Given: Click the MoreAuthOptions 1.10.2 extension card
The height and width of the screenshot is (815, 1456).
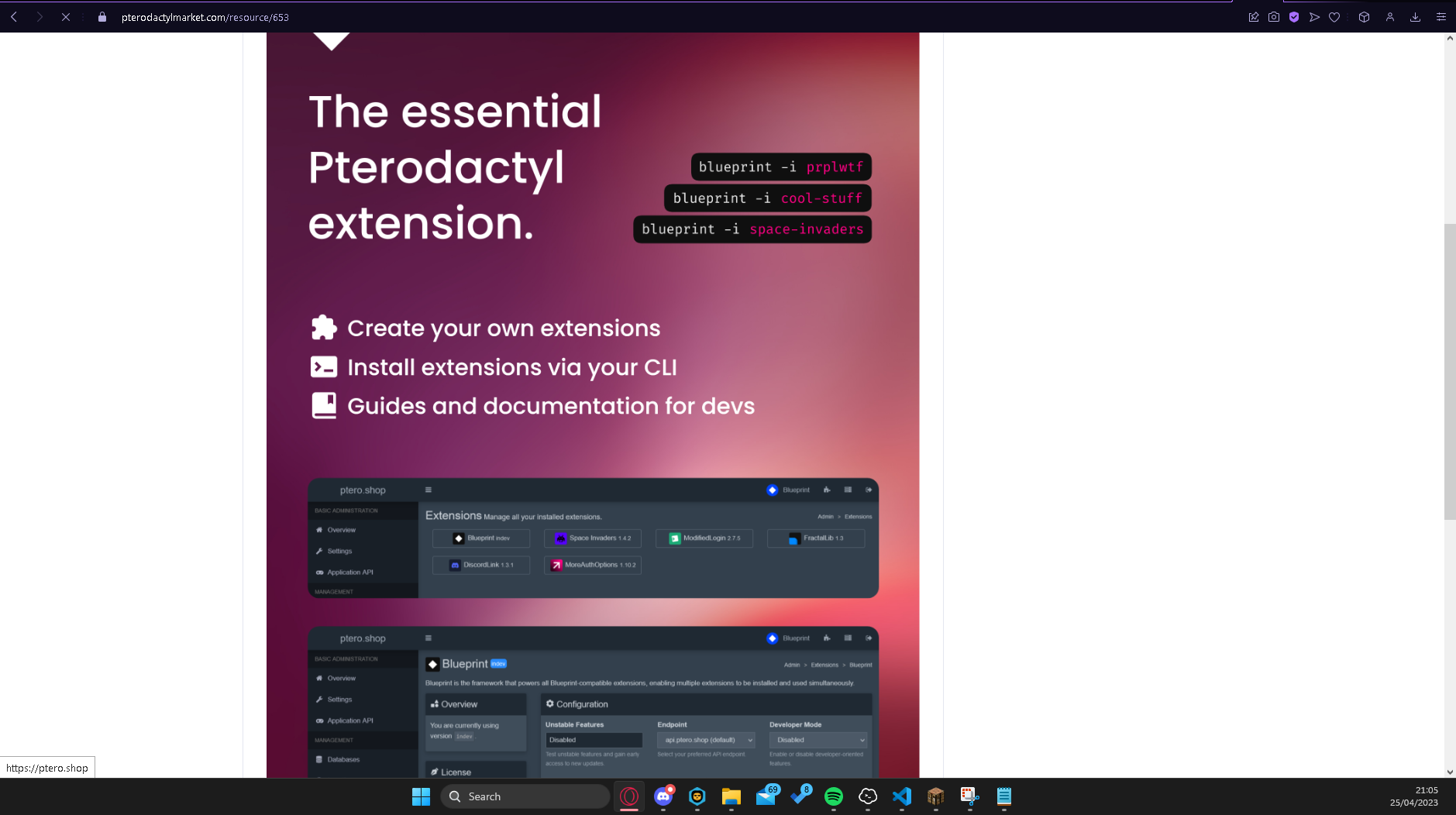Looking at the screenshot, I should pyautogui.click(x=593, y=565).
